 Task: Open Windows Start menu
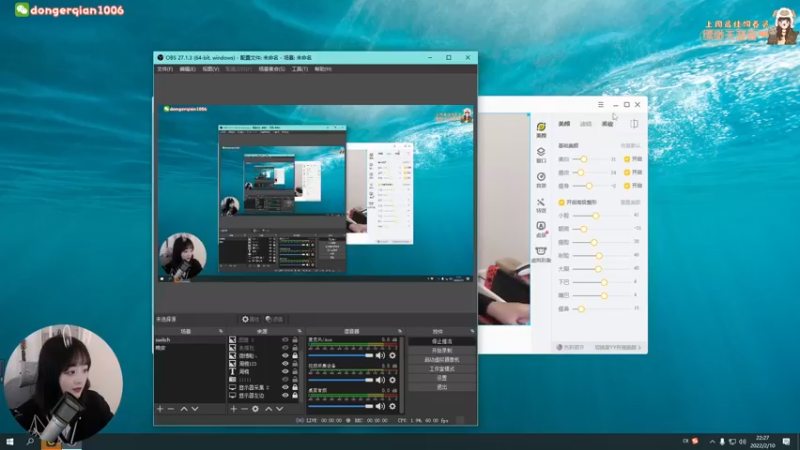tap(10, 442)
